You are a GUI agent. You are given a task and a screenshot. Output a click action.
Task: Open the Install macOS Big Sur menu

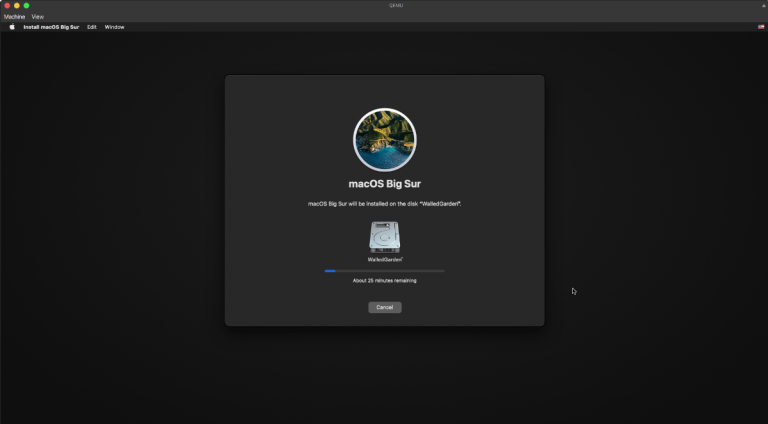click(51, 27)
